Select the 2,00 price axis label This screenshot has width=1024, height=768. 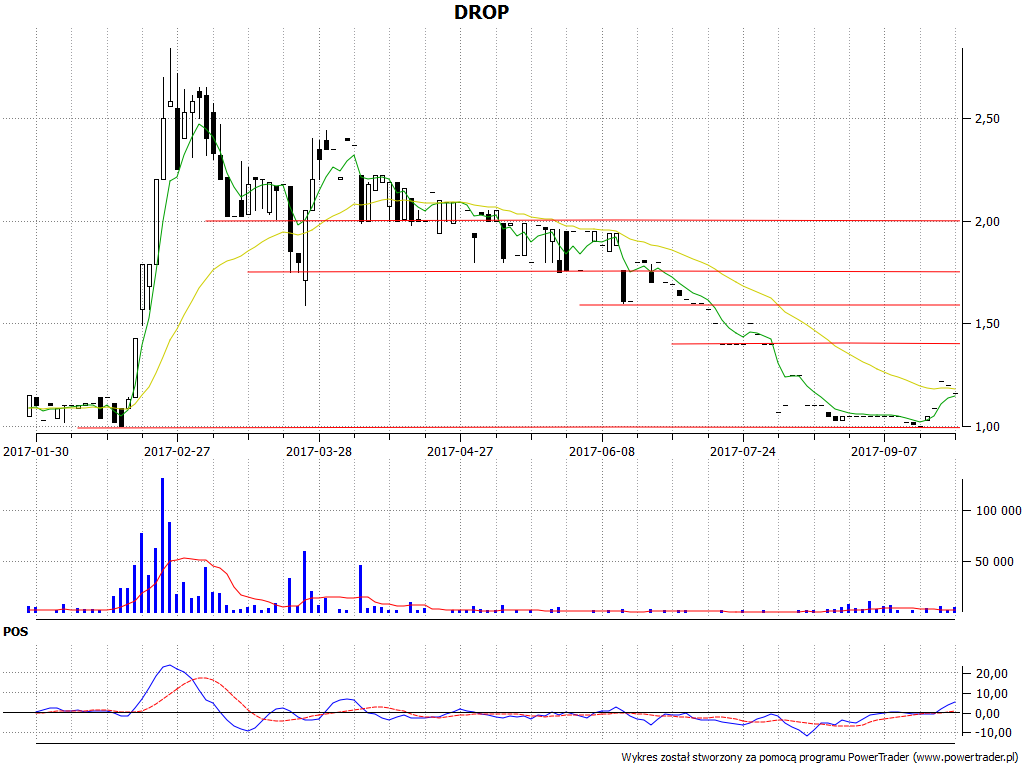pyautogui.click(x=987, y=222)
